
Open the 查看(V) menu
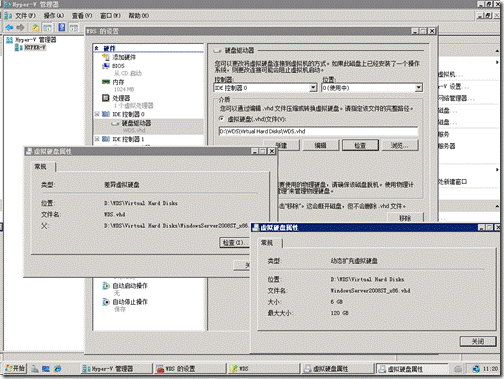tap(82, 16)
